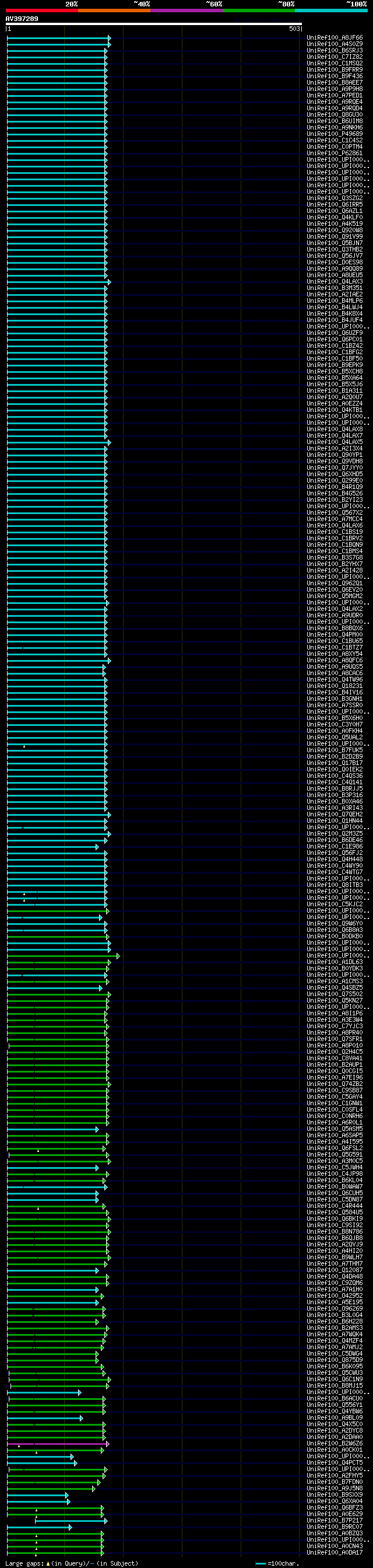The height and width of the screenshot is (1568, 373).
Task: Select hit label UniRef100_B7P217
Action: coord(335,1521)
